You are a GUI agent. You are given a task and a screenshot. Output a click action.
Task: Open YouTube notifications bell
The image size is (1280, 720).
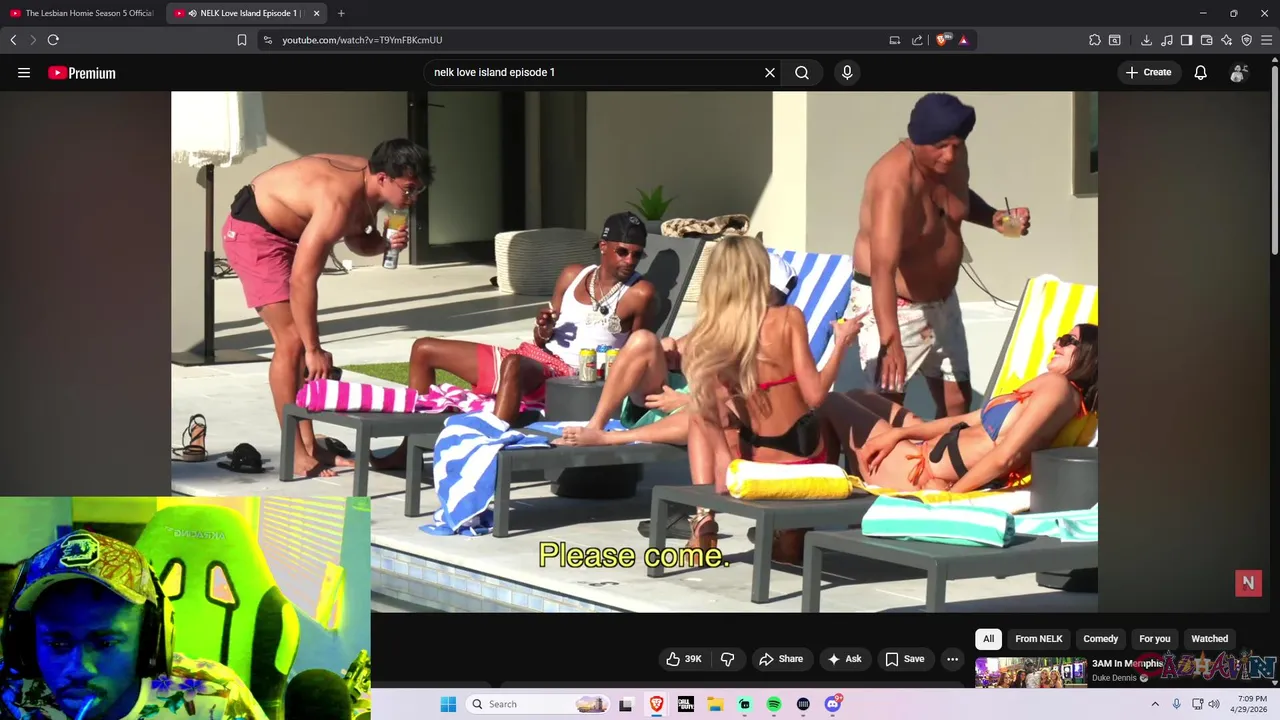[x=1201, y=72]
